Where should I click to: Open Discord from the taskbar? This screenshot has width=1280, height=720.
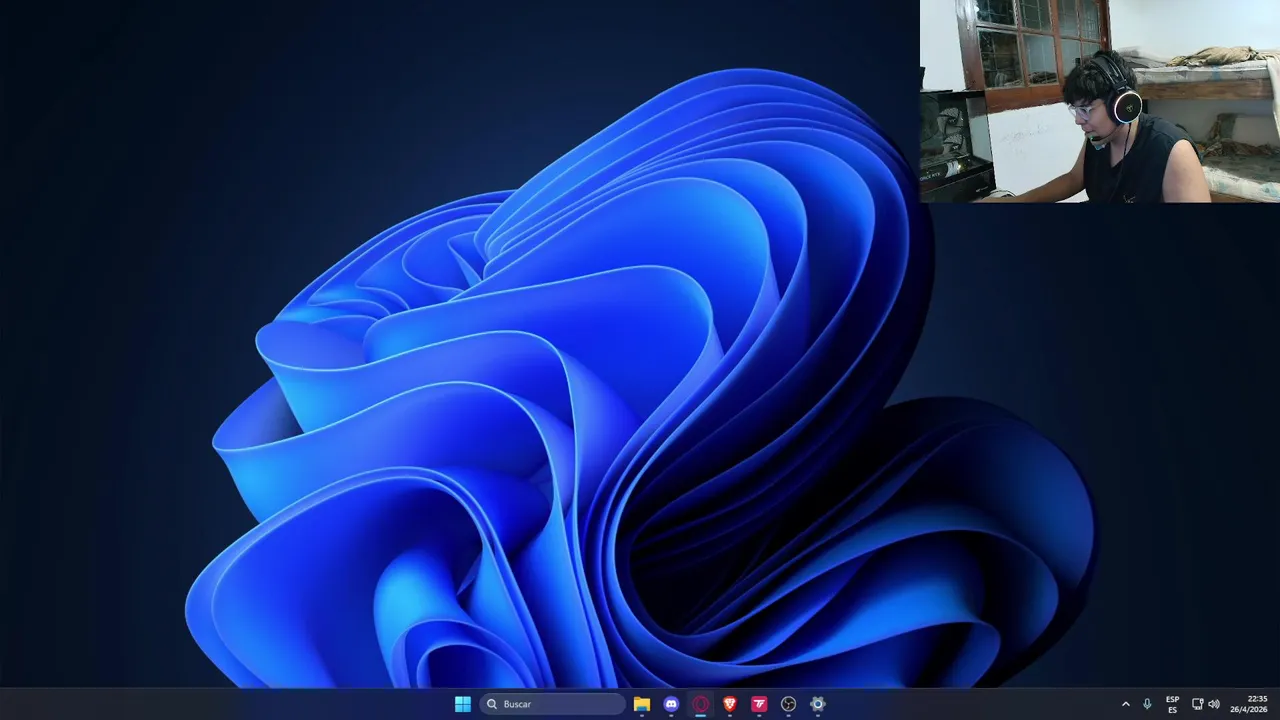click(671, 704)
